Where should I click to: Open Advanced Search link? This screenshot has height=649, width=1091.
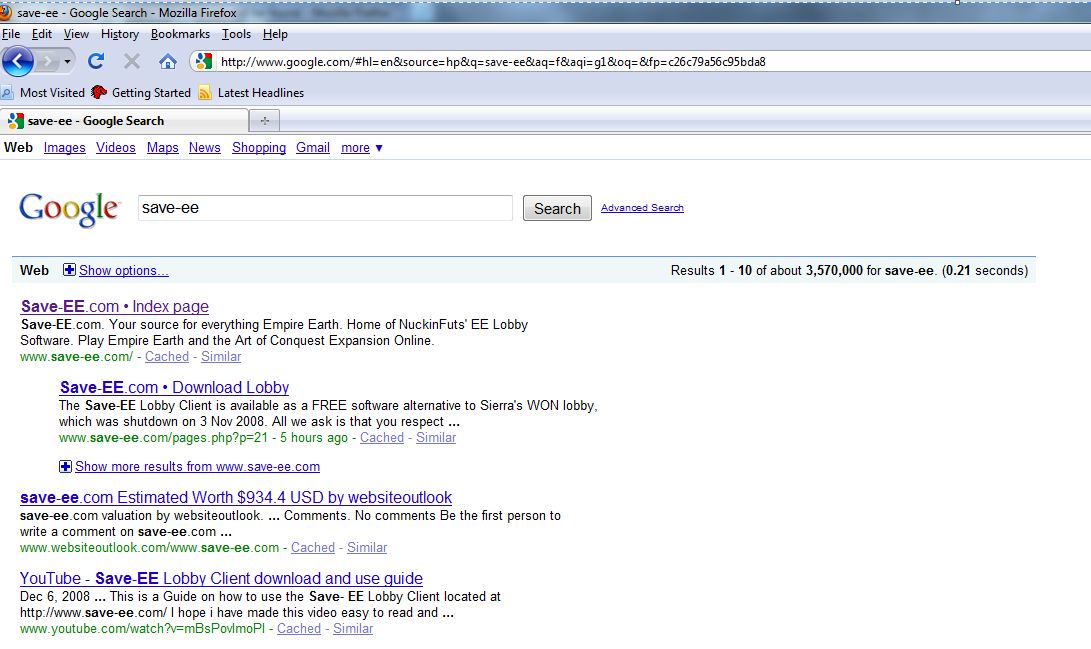[x=642, y=208]
